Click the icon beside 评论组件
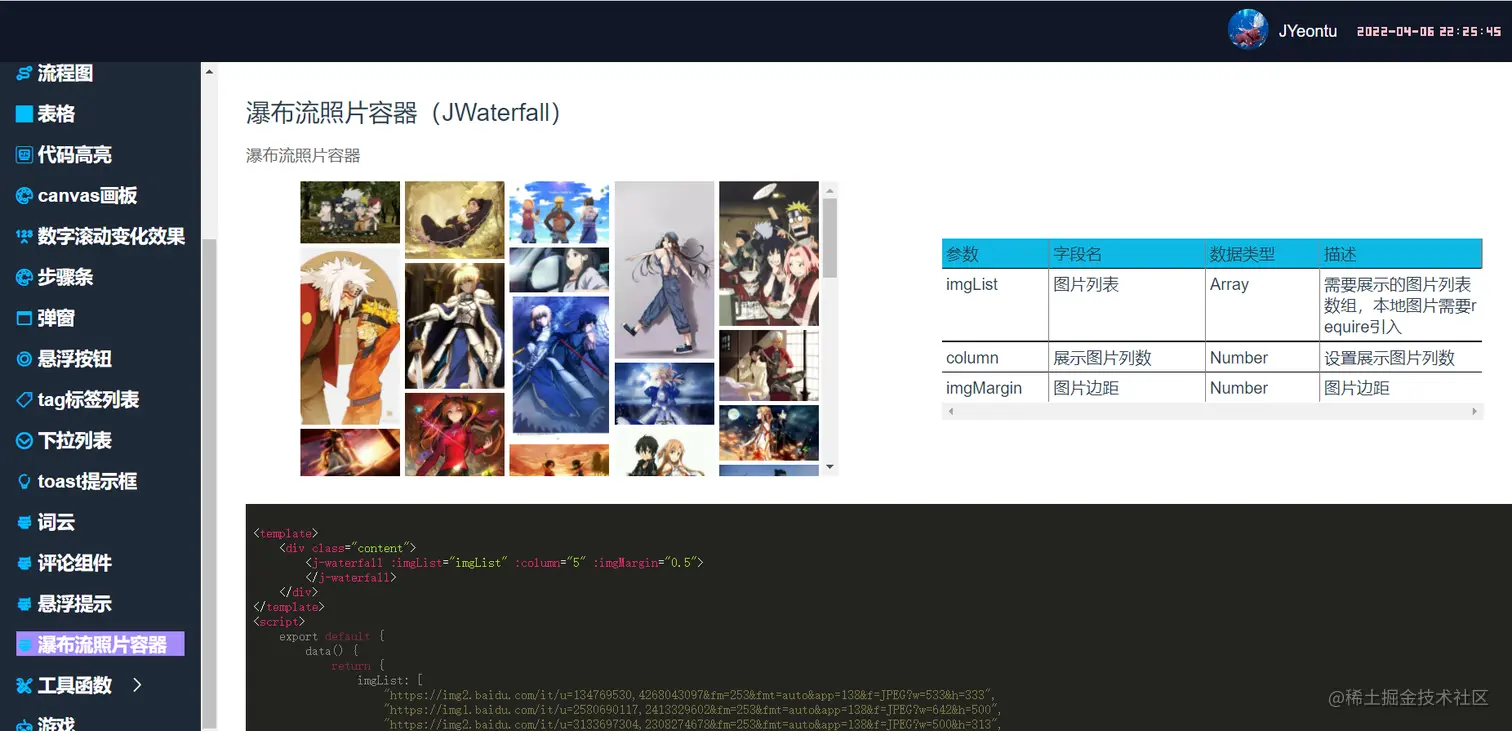This screenshot has width=1512, height=731. [24, 563]
